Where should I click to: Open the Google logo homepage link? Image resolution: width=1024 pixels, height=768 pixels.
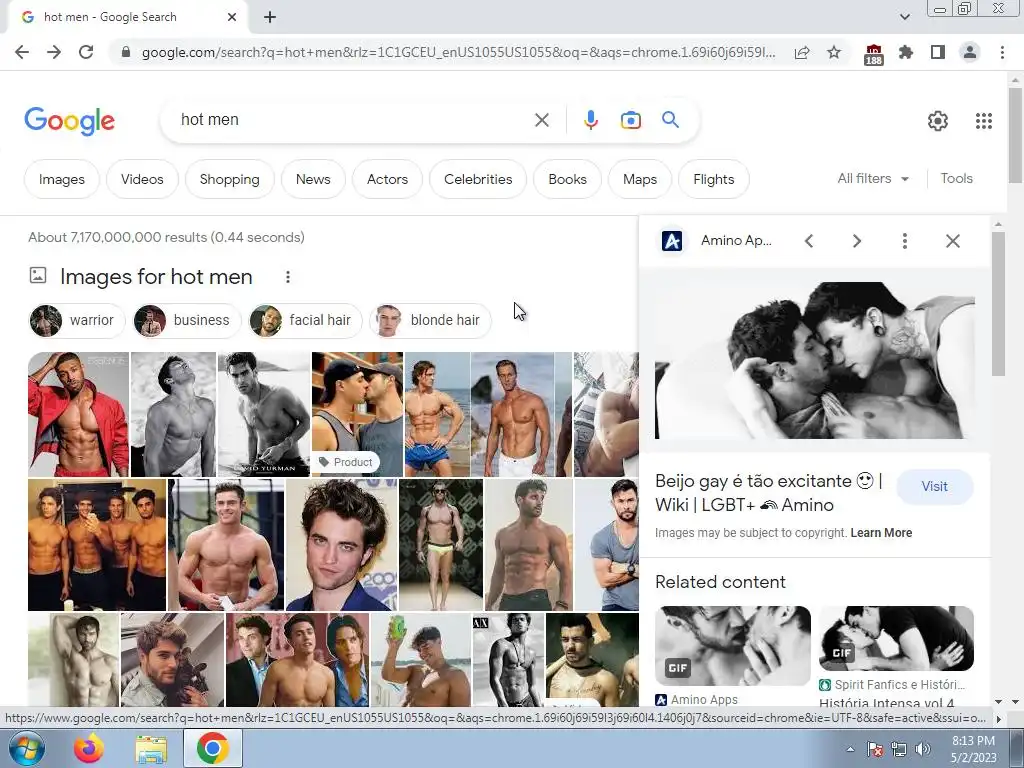pyautogui.click(x=69, y=121)
